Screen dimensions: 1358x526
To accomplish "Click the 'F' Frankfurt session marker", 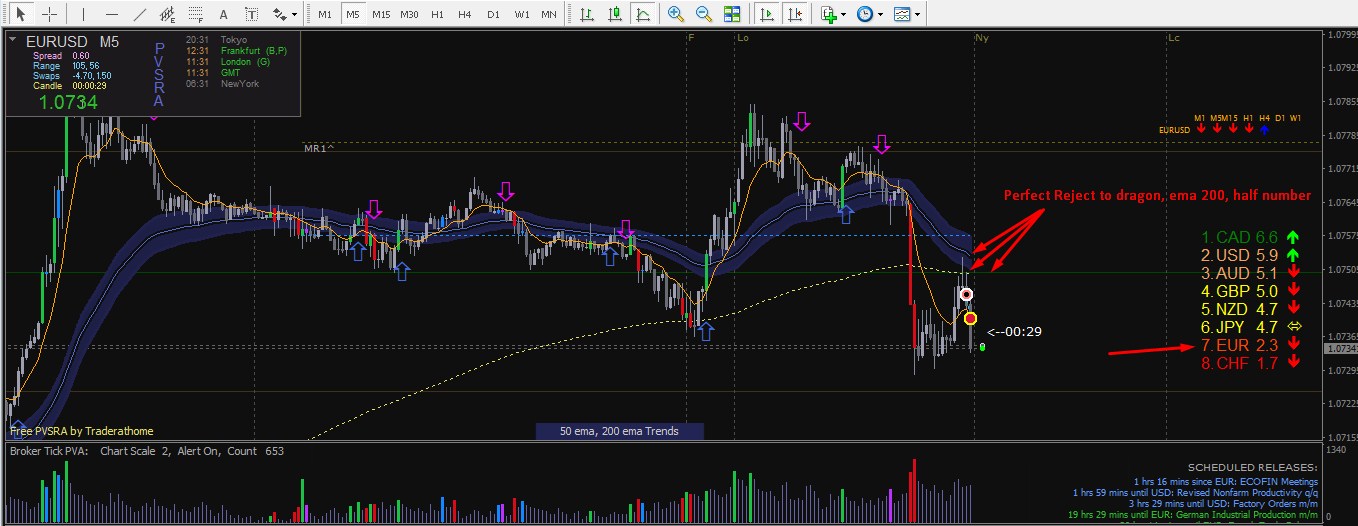I will [690, 37].
